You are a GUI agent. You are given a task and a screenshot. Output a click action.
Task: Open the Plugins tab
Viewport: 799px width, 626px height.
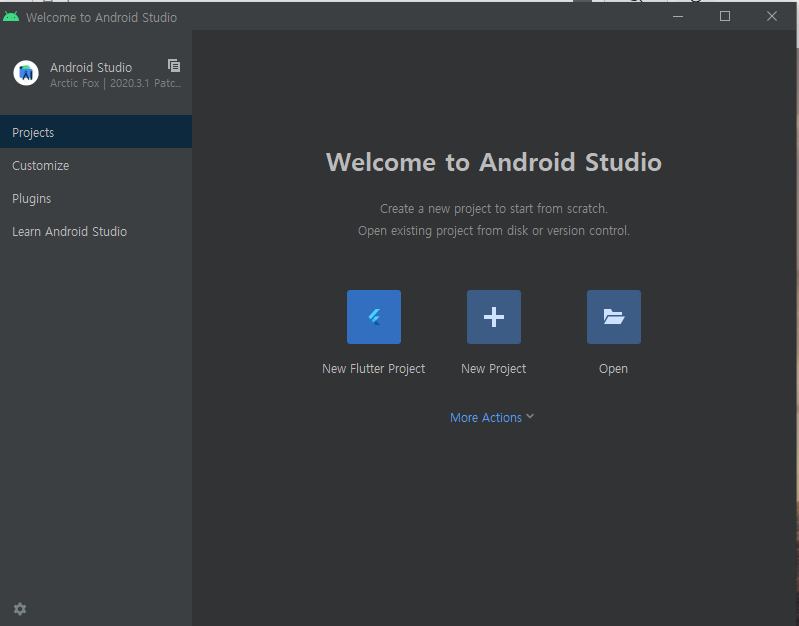[x=96, y=198]
